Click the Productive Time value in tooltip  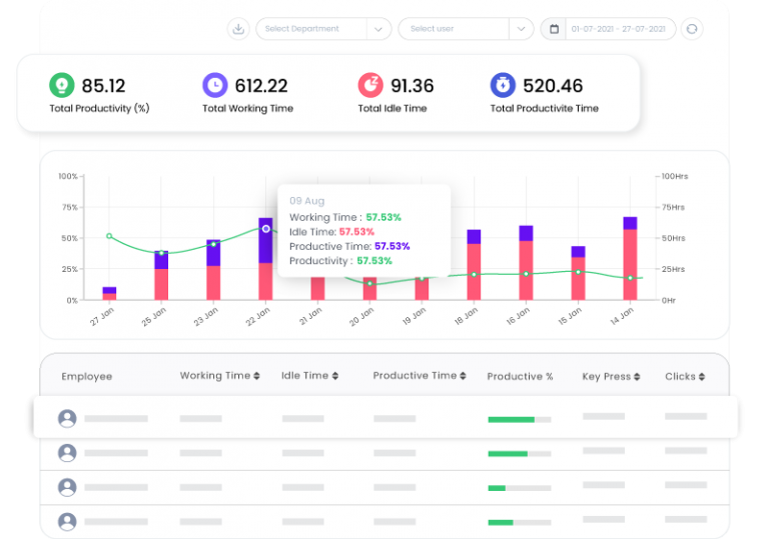click(x=392, y=246)
